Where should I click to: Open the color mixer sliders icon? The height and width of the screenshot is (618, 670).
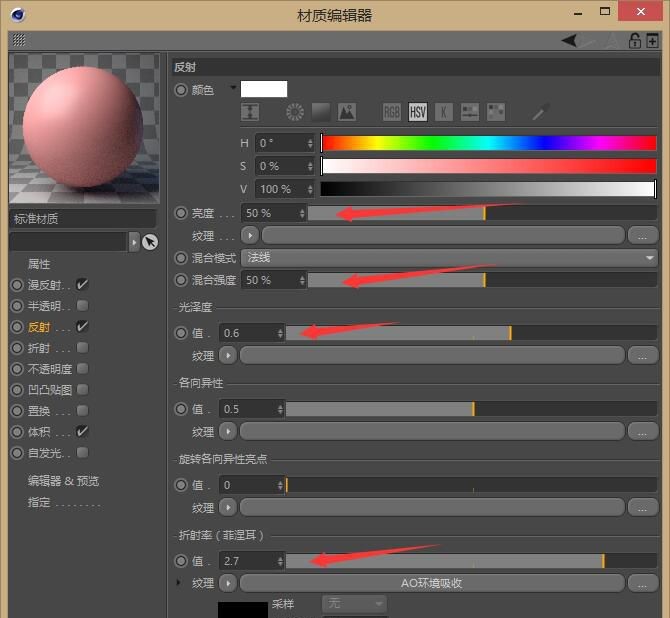click(x=470, y=112)
